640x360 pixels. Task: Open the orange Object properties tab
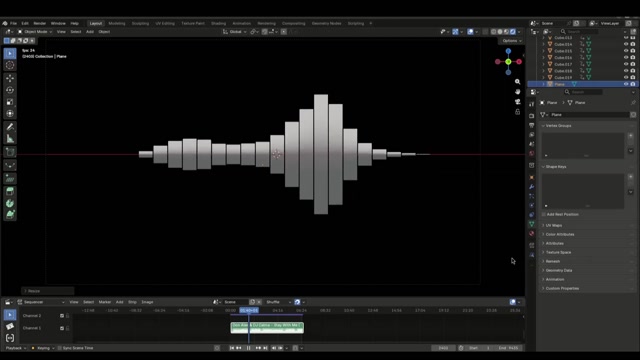tap(531, 178)
